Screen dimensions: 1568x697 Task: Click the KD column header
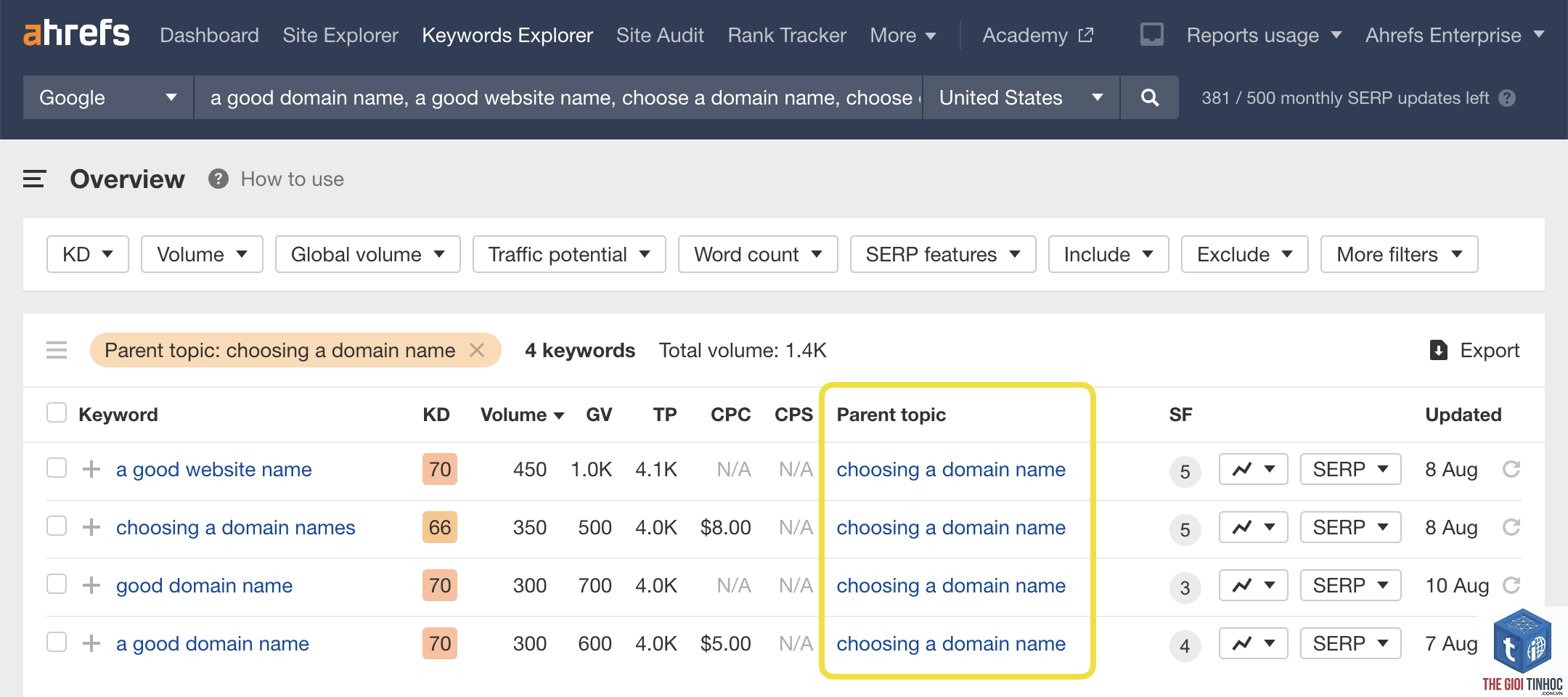tap(436, 415)
